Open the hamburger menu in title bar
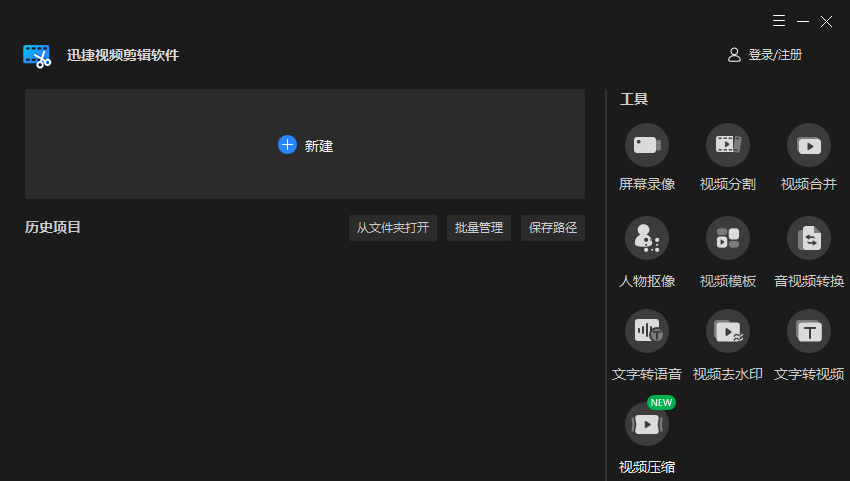 click(779, 21)
